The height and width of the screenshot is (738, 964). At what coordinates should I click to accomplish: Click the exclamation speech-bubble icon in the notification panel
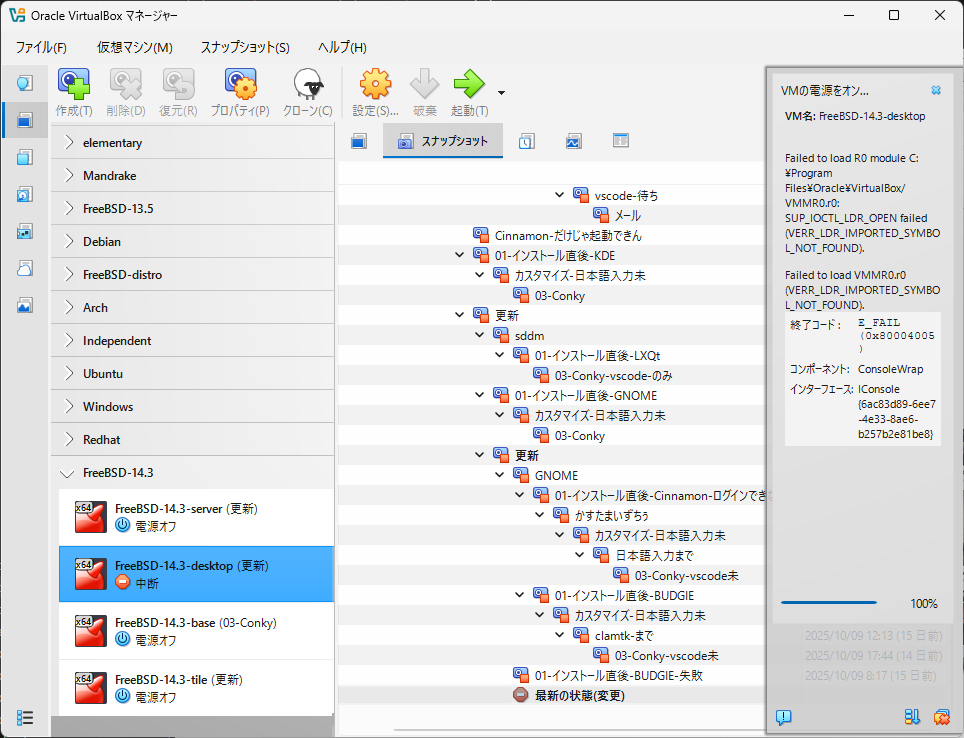783,717
